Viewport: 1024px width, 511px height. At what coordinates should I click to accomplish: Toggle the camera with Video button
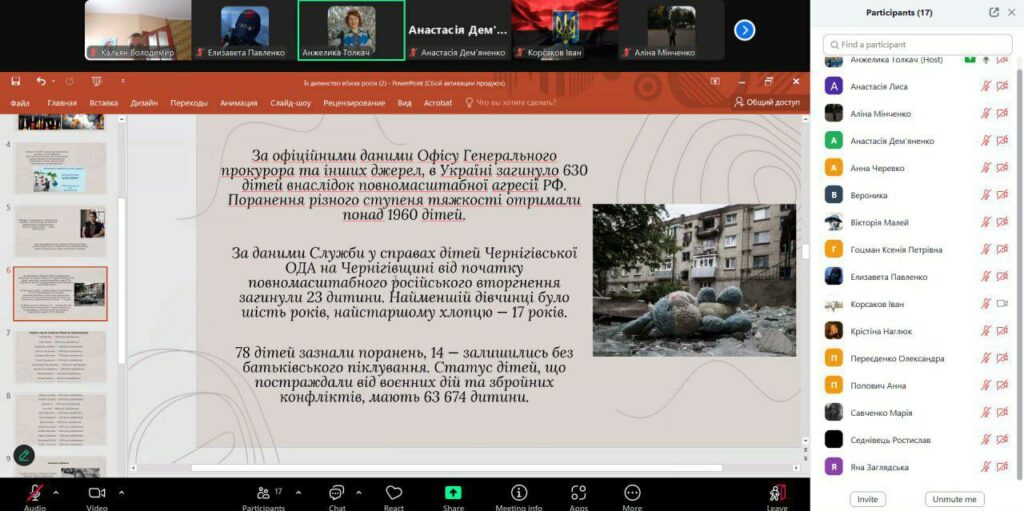coord(97,492)
